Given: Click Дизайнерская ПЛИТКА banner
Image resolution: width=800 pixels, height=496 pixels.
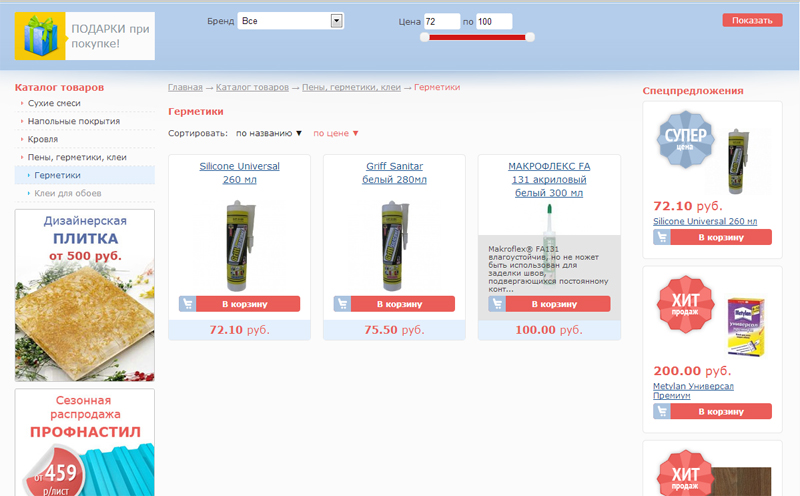Looking at the screenshot, I should click(x=85, y=295).
